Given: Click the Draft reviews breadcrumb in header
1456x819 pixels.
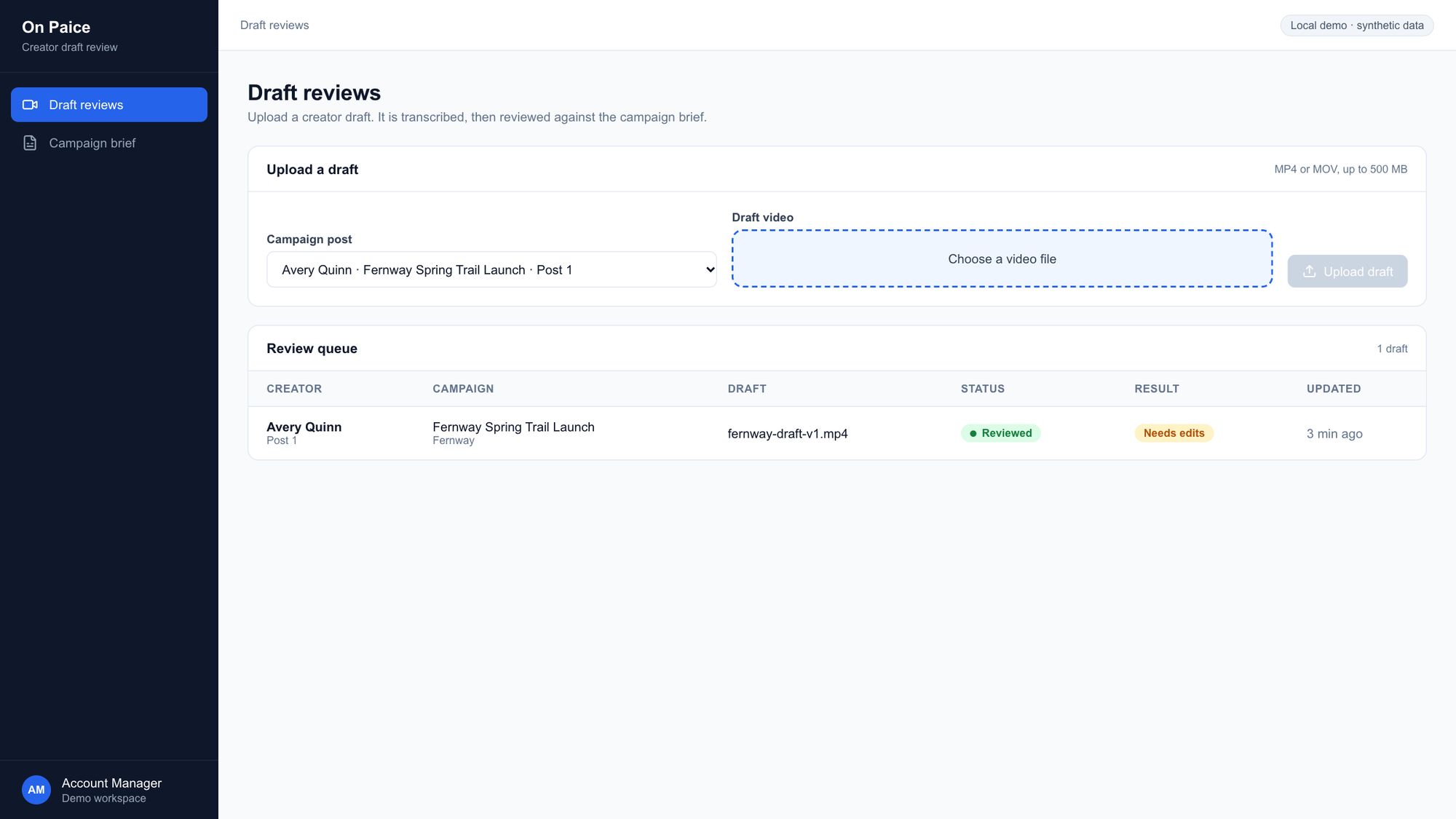Looking at the screenshot, I should tap(274, 25).
